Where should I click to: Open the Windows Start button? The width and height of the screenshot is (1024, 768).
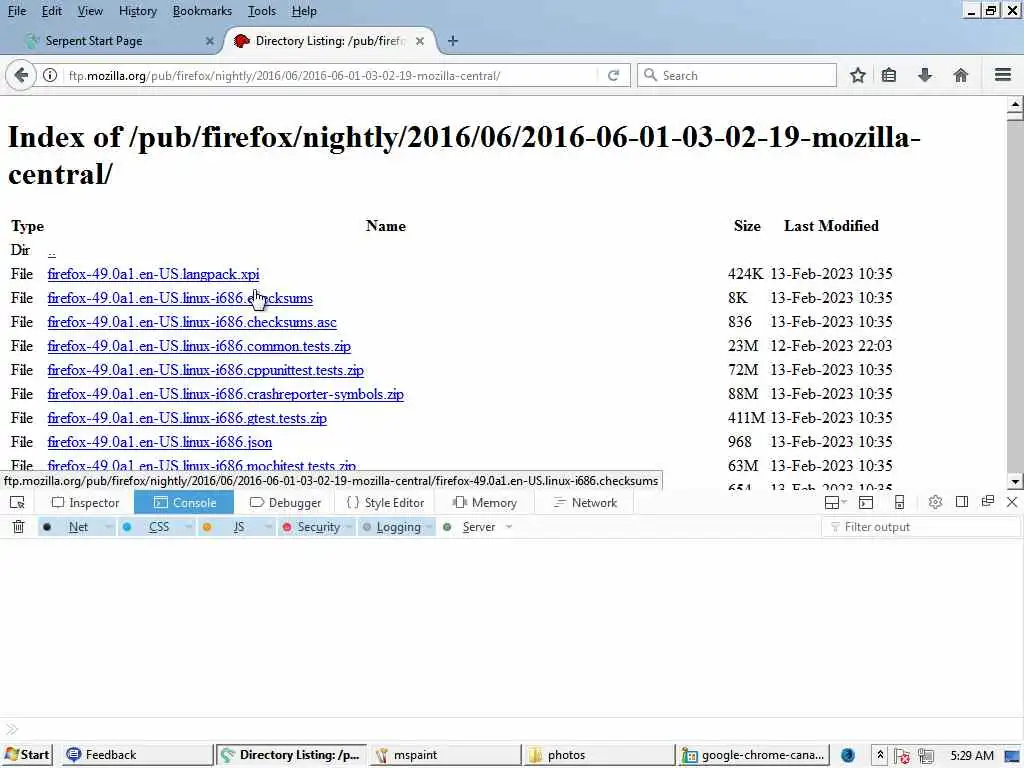point(27,755)
